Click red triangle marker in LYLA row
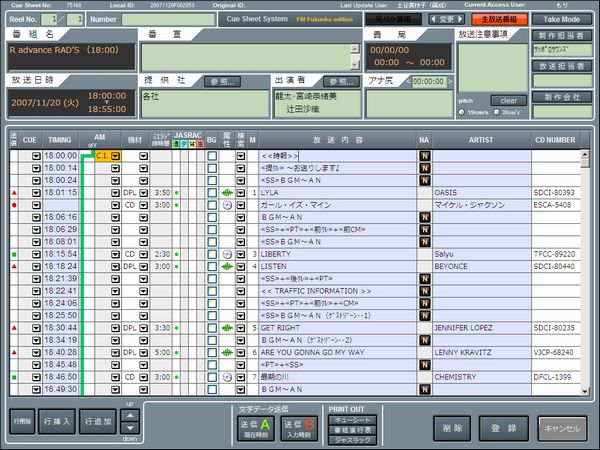 click(14, 193)
